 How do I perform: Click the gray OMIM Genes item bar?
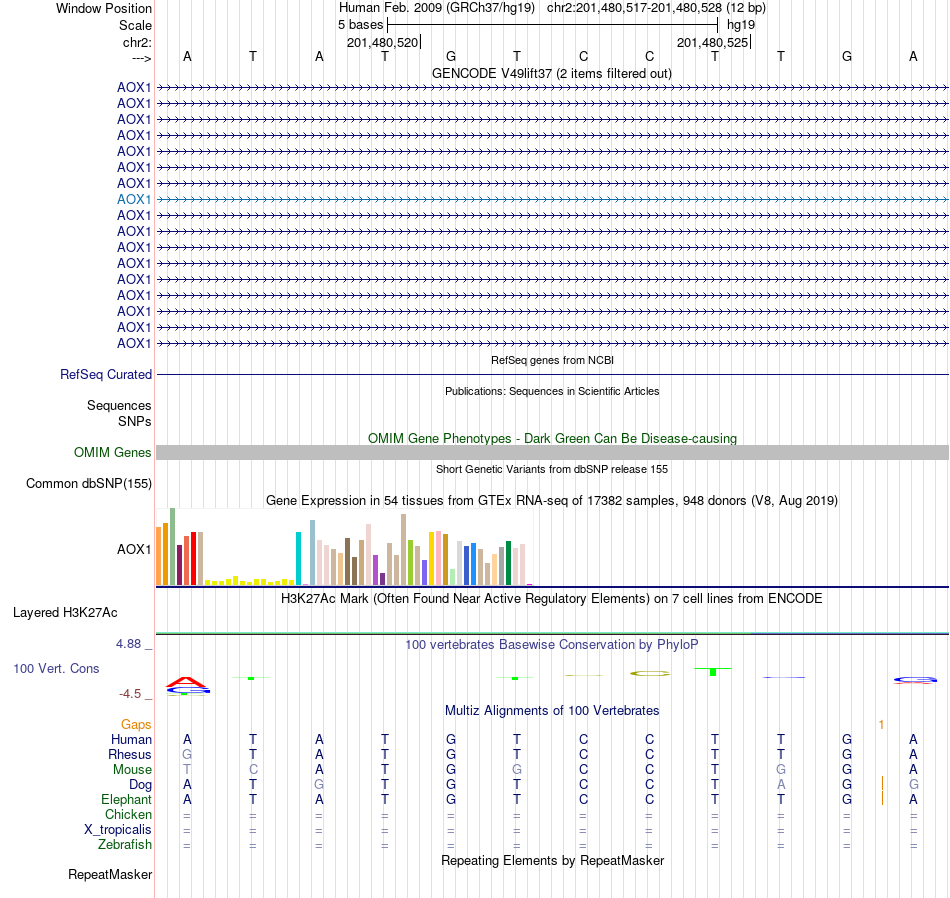(552, 453)
